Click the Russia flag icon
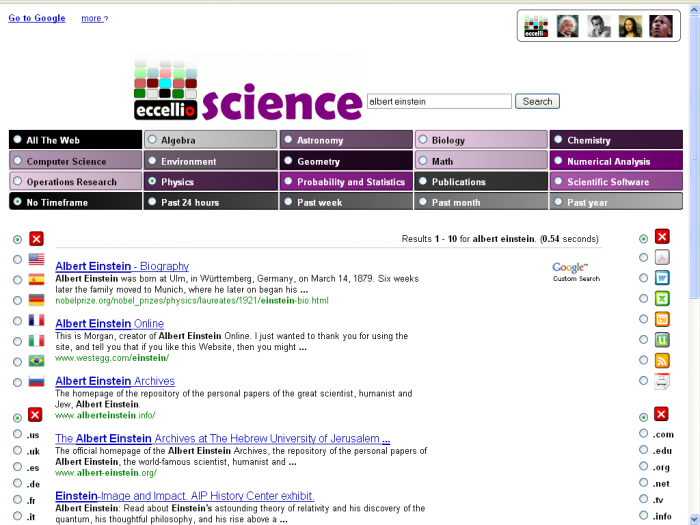Image resolution: width=700 pixels, height=525 pixels. click(36, 381)
